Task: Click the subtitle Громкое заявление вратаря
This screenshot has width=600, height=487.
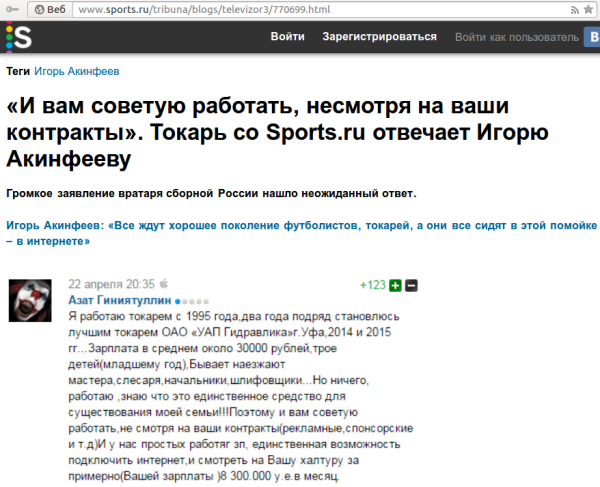Action: tap(211, 194)
